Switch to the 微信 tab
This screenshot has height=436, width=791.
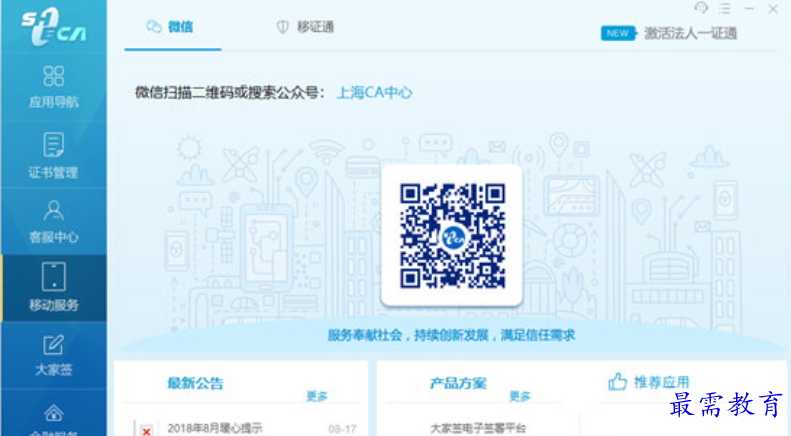click(x=170, y=27)
